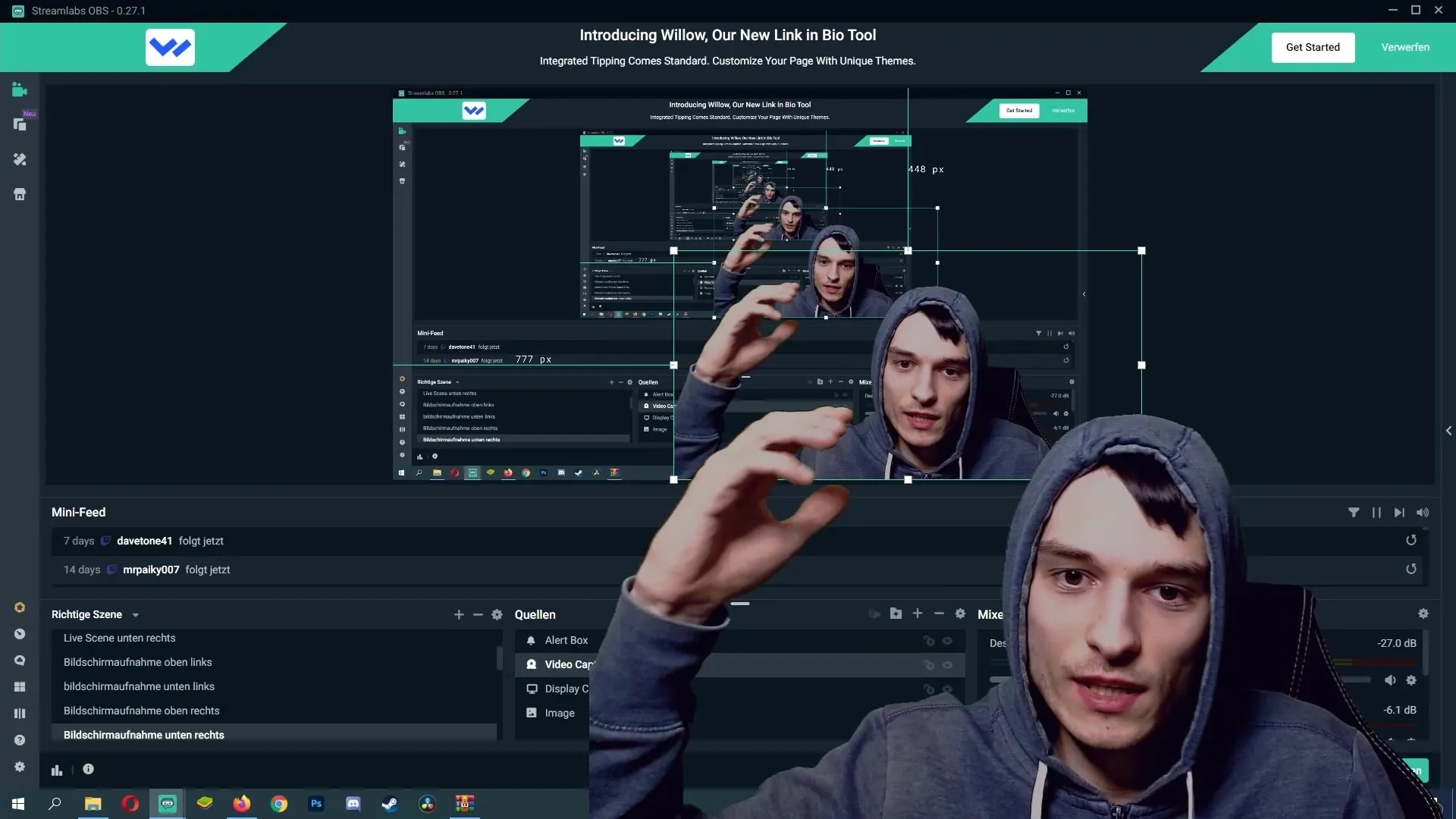
Task: Skip the current alert in Mini-Feed
Action: click(x=1399, y=513)
